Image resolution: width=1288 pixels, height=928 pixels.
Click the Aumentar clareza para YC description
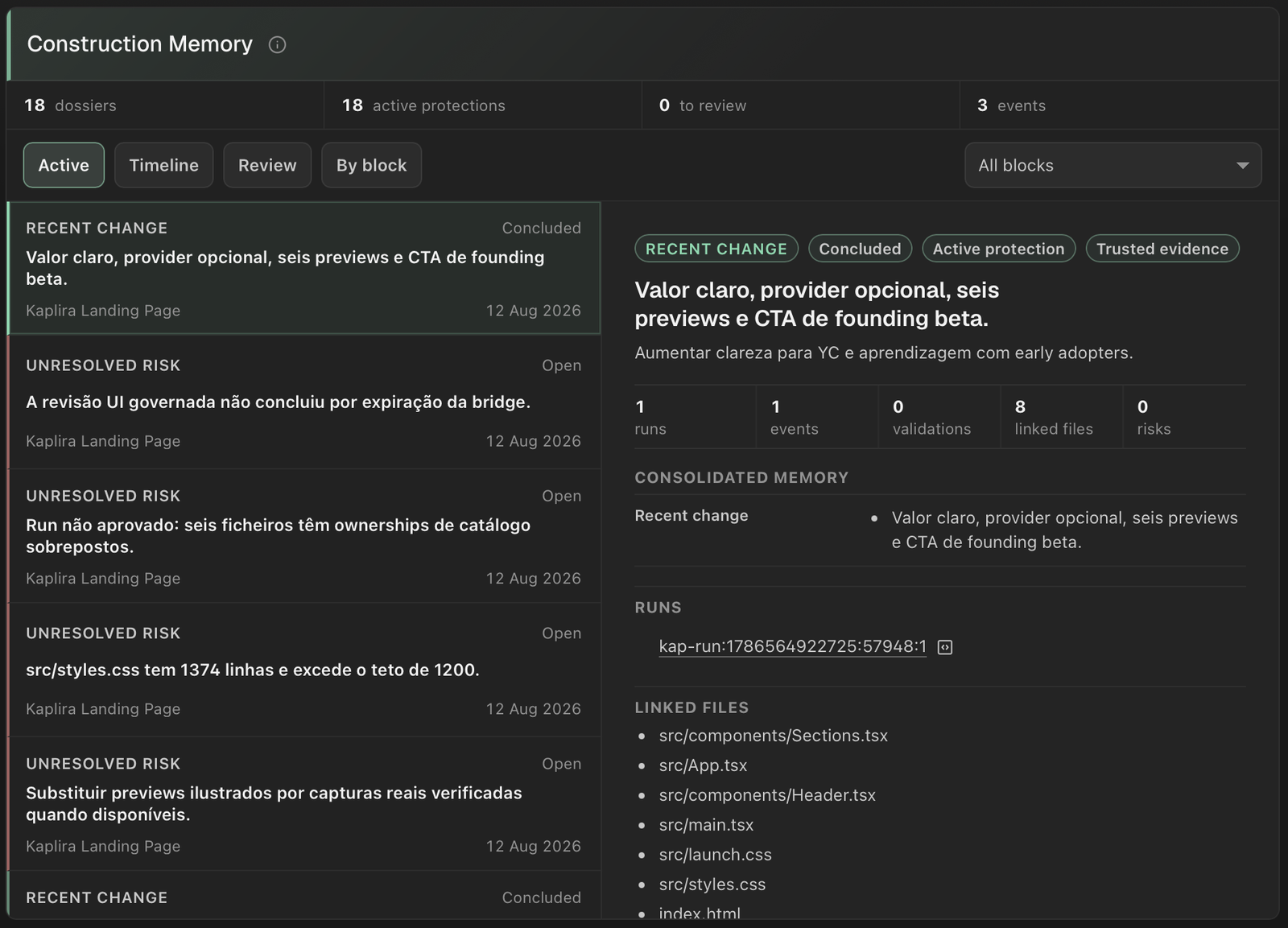[883, 353]
